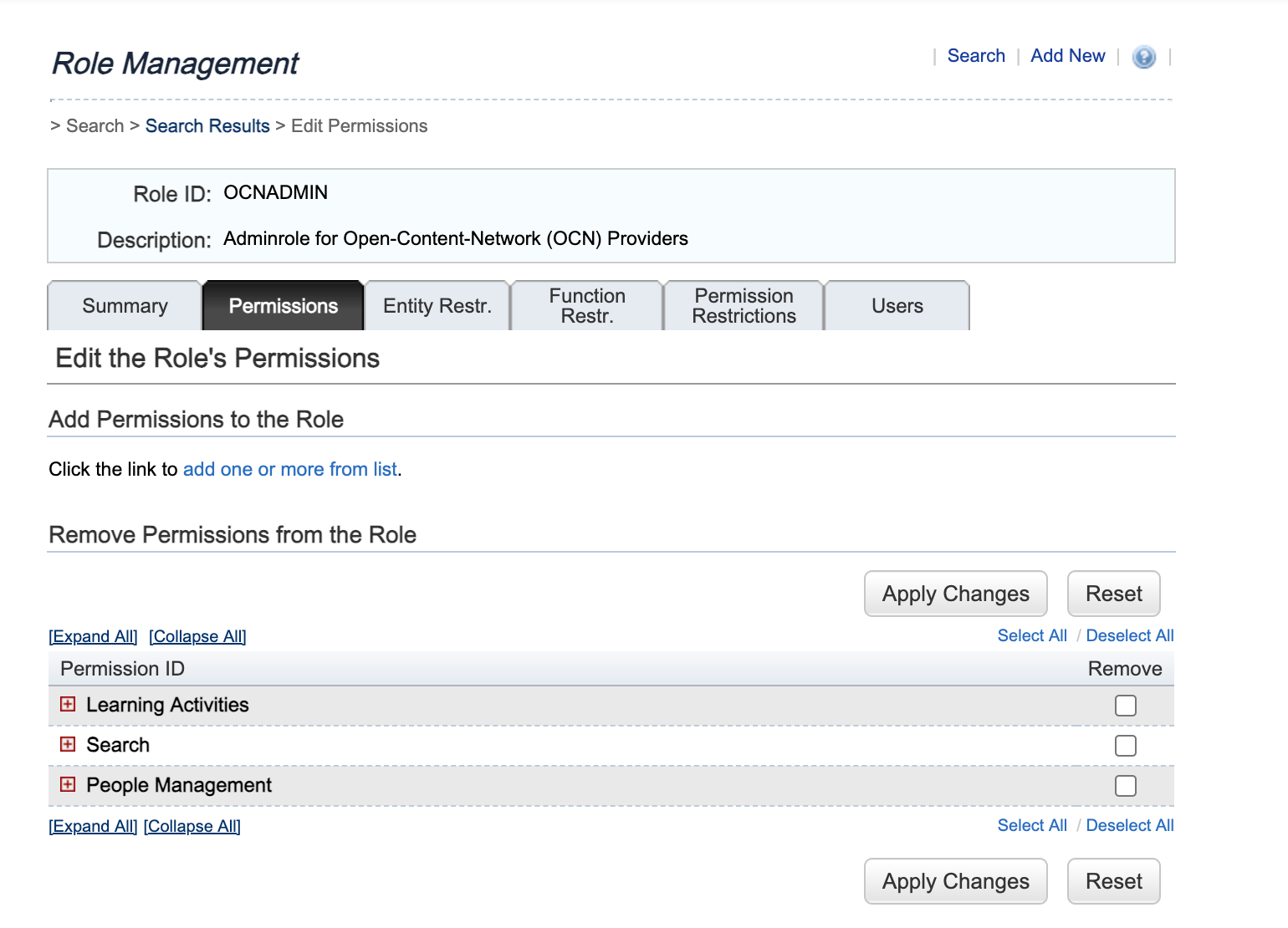Screen dimensions: 1288x928
Task: Open the Permission Restrictions tab
Action: (x=744, y=306)
